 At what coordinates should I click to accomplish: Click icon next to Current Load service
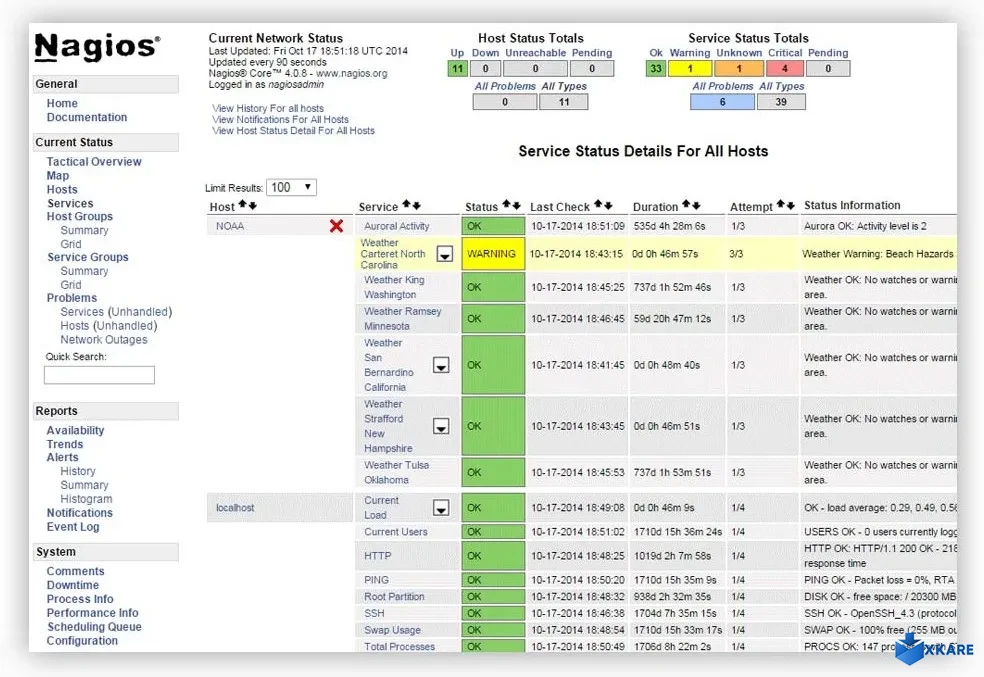(x=441, y=508)
